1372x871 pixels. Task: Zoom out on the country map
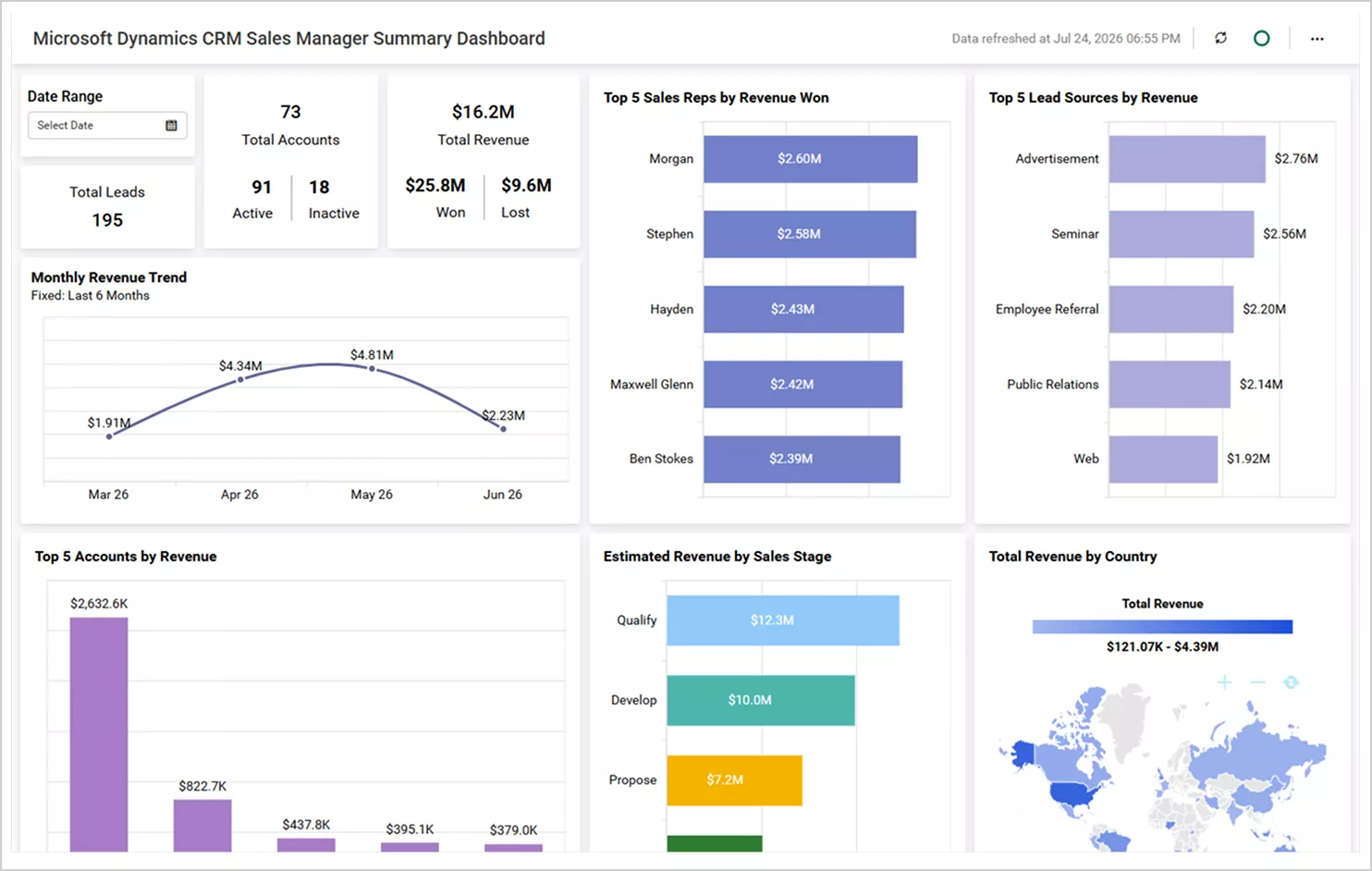[x=1257, y=682]
